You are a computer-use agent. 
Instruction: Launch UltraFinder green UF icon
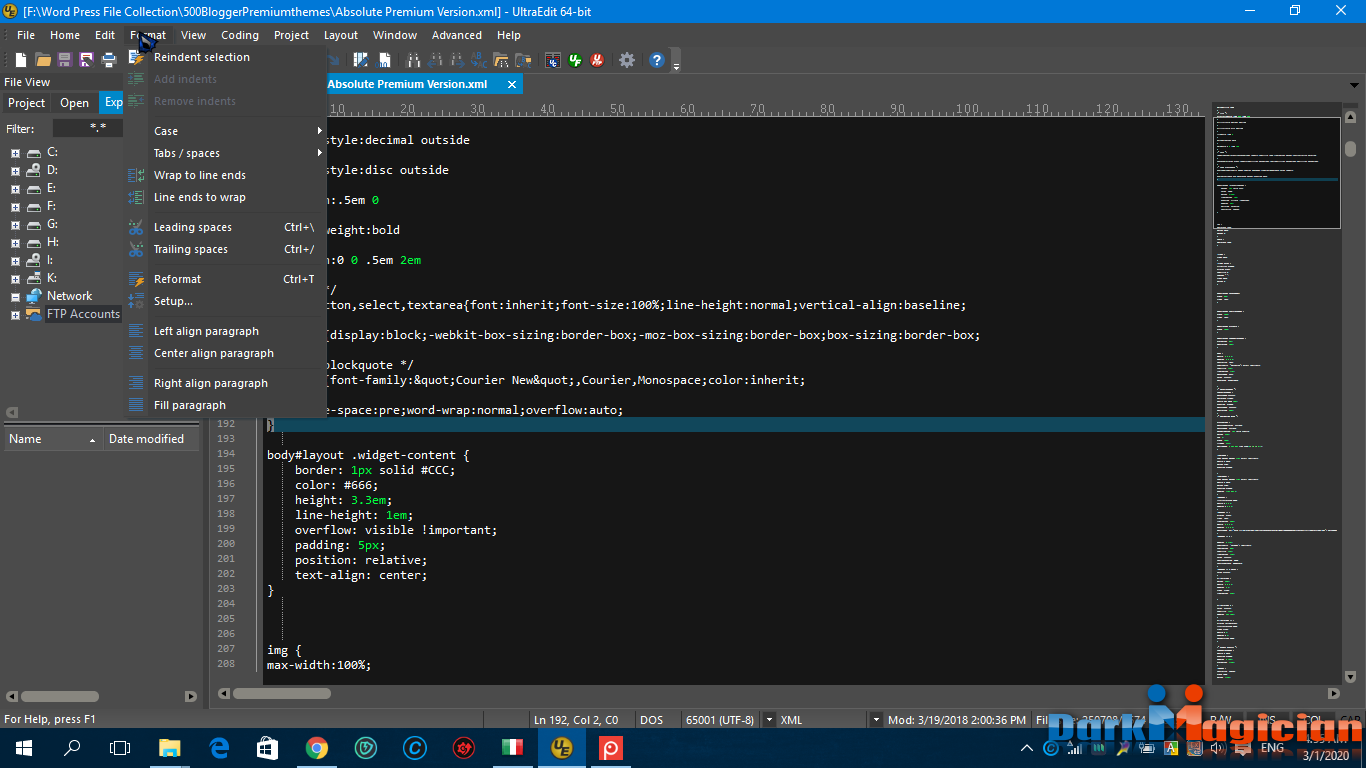point(575,60)
